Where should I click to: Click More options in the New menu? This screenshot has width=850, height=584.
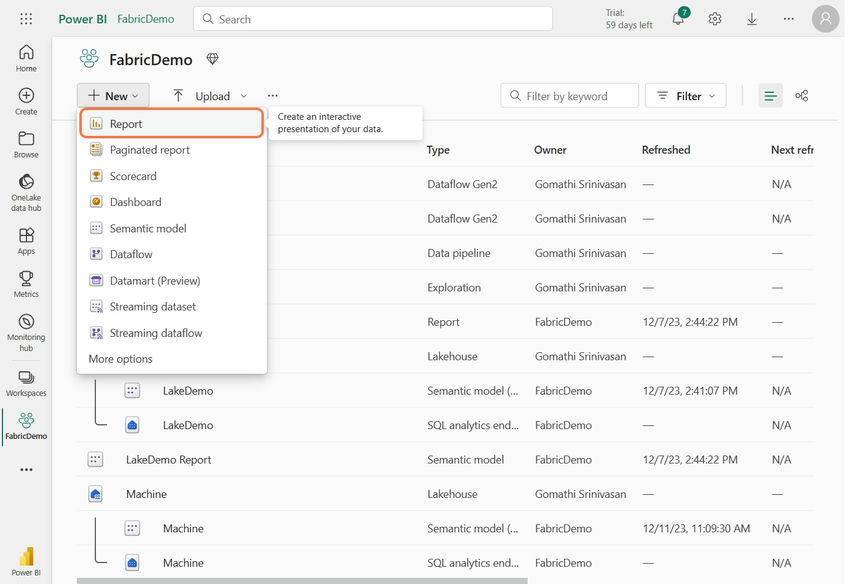pyautogui.click(x=120, y=359)
